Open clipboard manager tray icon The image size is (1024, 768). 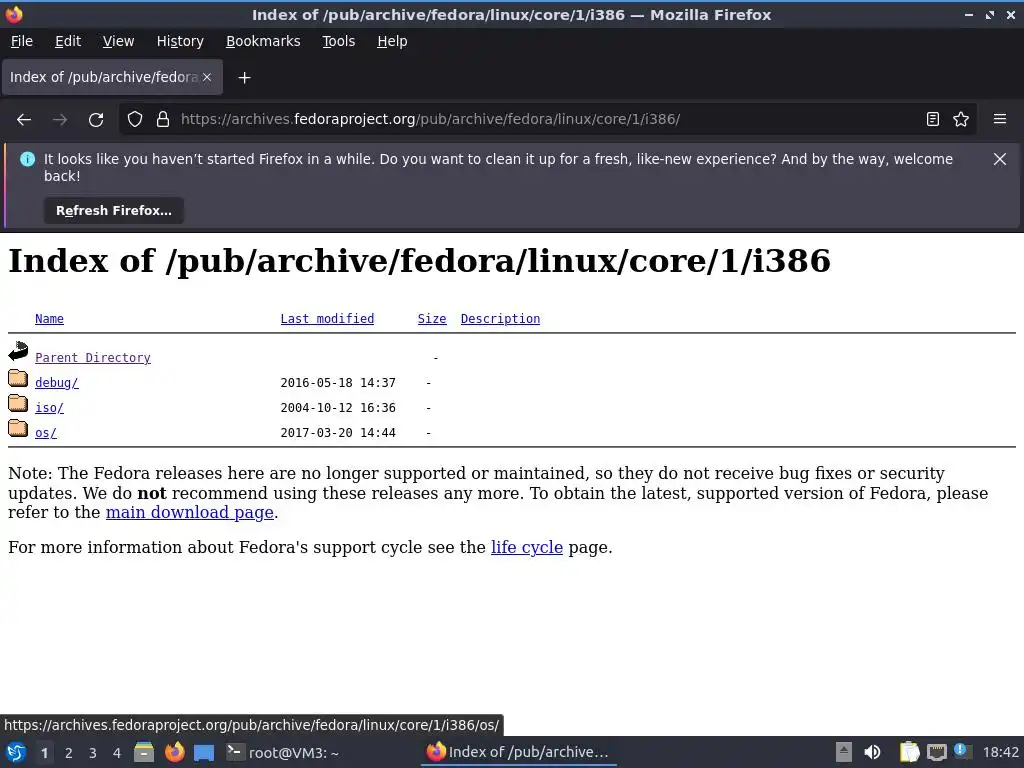(909, 752)
